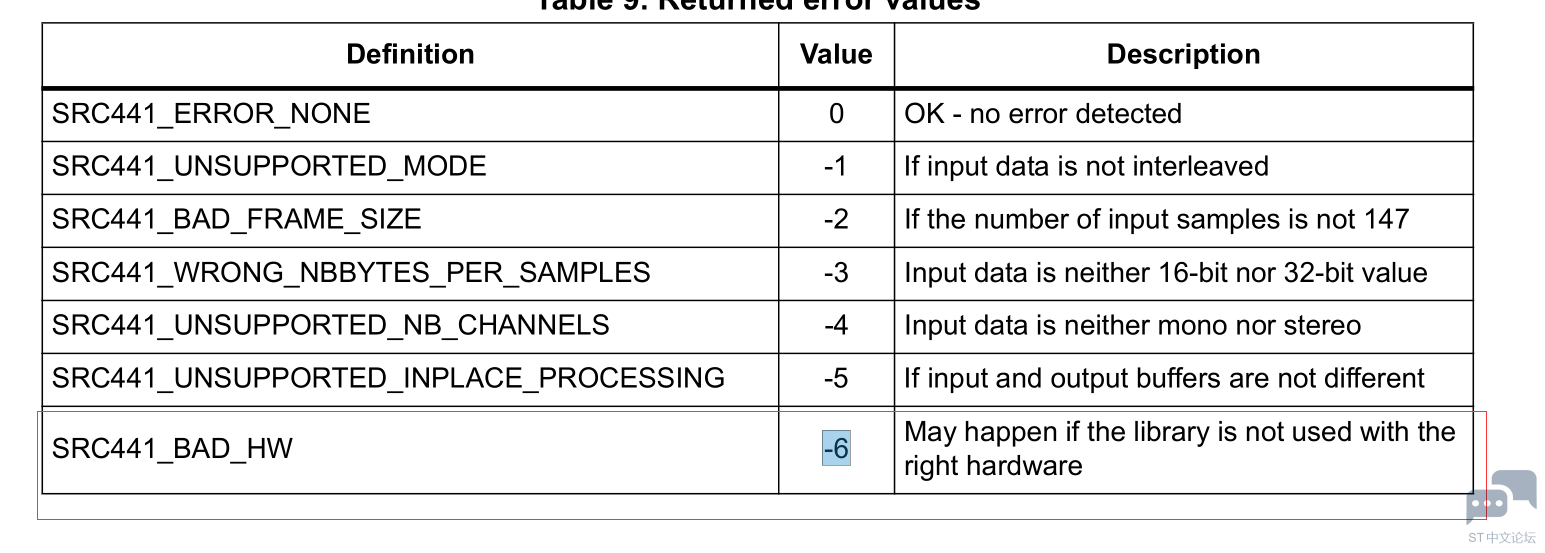This screenshot has height=553, width=1545.
Task: Click SRC441_UNSUPPORTED_NB_CHANNELS definition
Action: pos(331,325)
